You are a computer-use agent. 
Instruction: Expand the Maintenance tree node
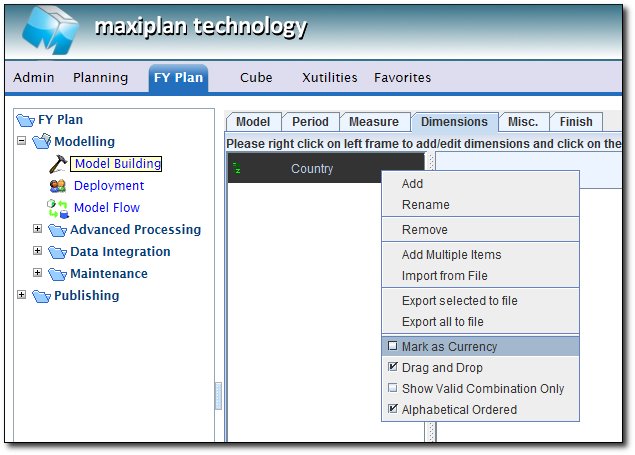pyautogui.click(x=38, y=274)
